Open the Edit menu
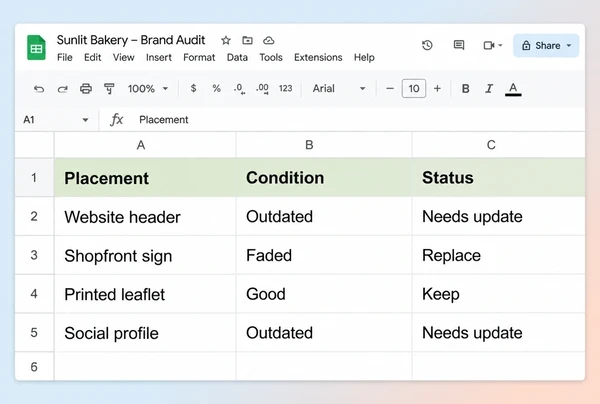600x404 pixels. tap(93, 57)
